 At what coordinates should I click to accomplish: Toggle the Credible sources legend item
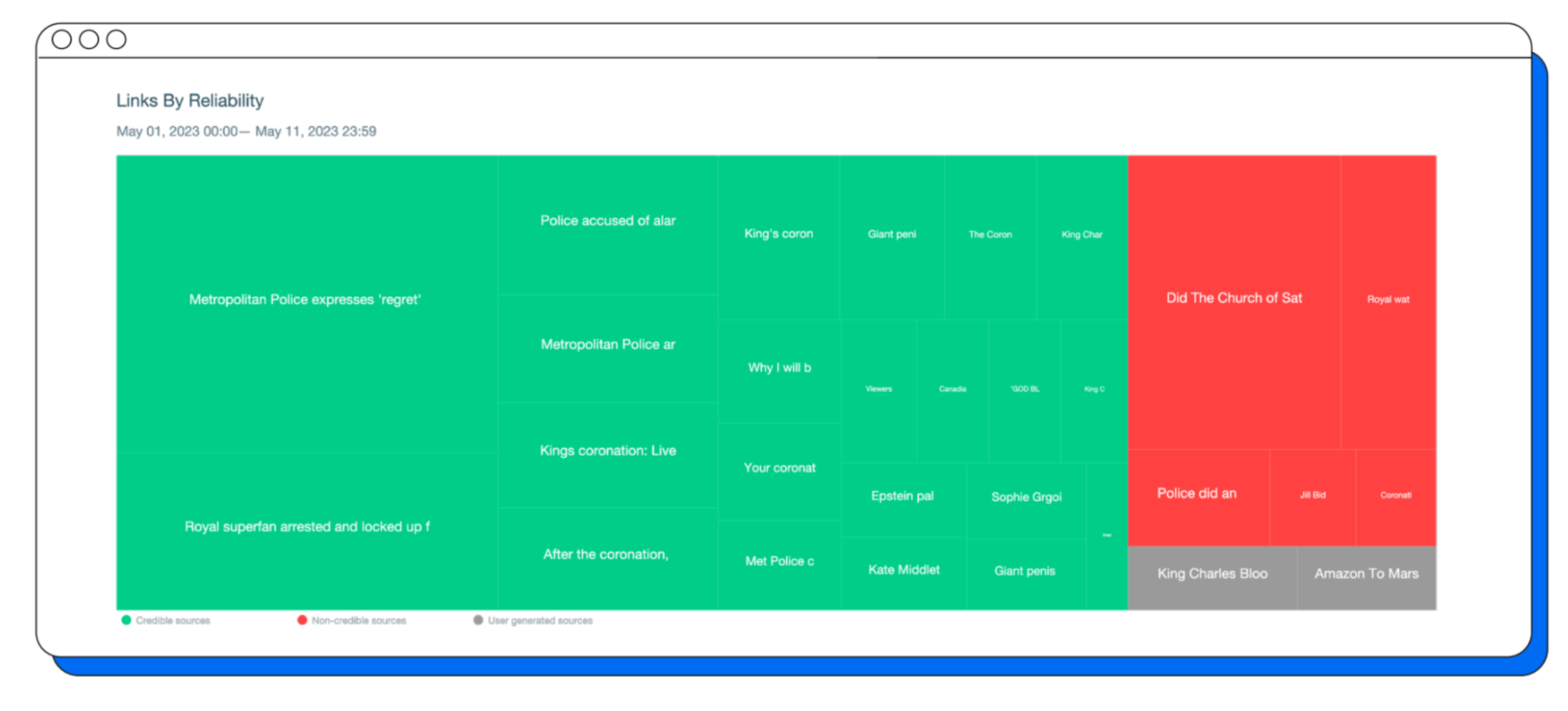pos(172,621)
